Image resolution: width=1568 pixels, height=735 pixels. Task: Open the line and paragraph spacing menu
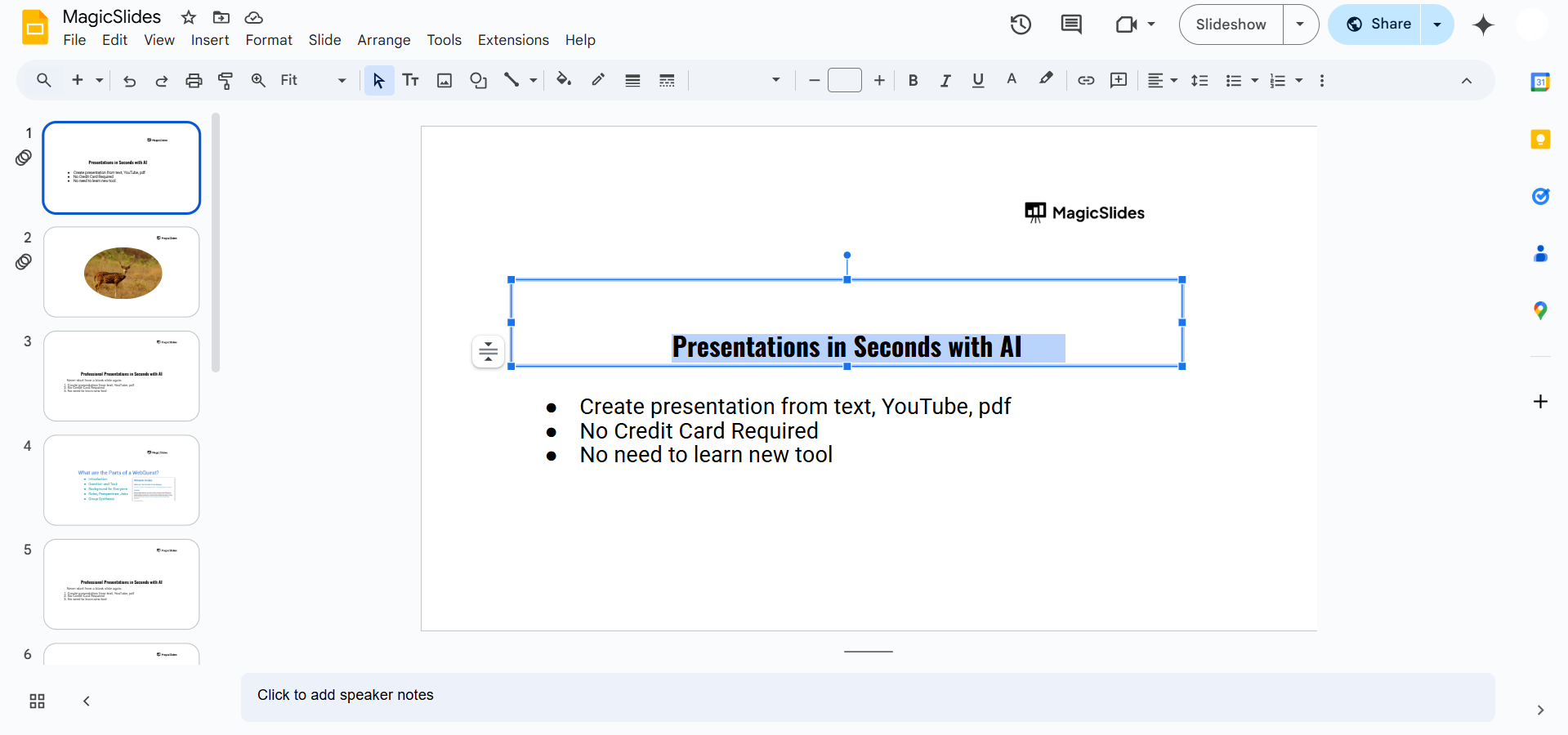[x=1199, y=80]
